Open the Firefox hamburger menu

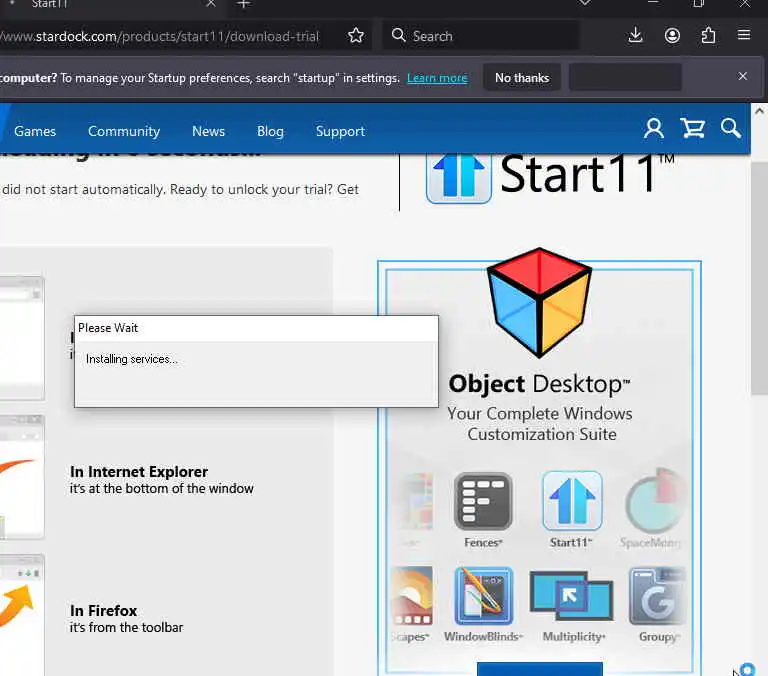(744, 35)
